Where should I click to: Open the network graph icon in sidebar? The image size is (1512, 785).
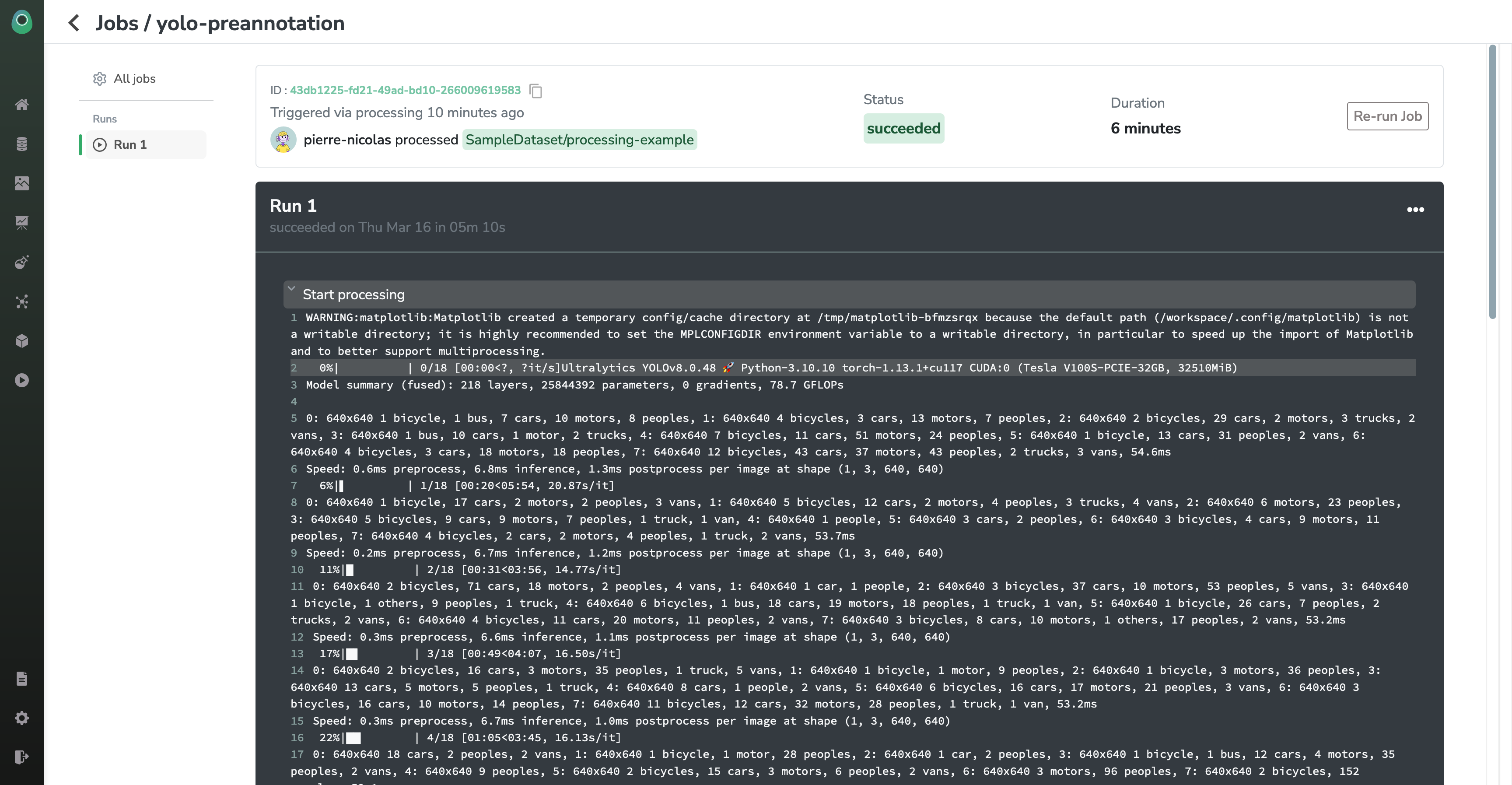pyautogui.click(x=22, y=302)
